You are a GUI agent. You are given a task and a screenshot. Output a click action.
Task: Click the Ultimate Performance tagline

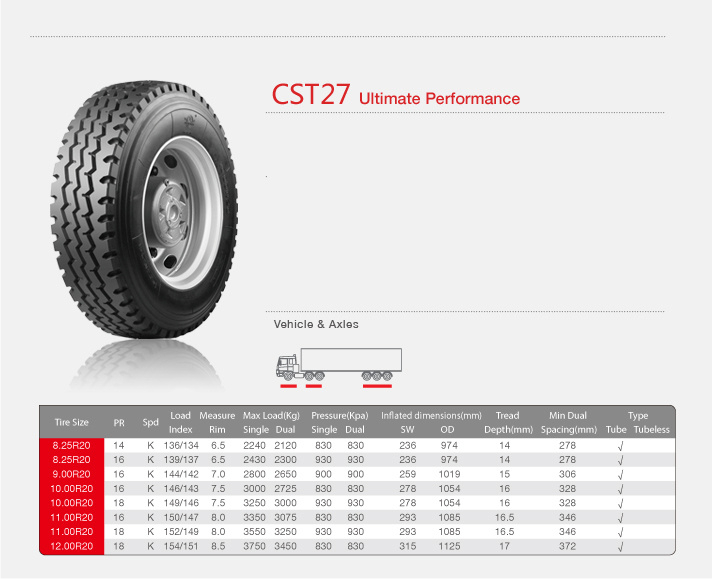[439, 99]
